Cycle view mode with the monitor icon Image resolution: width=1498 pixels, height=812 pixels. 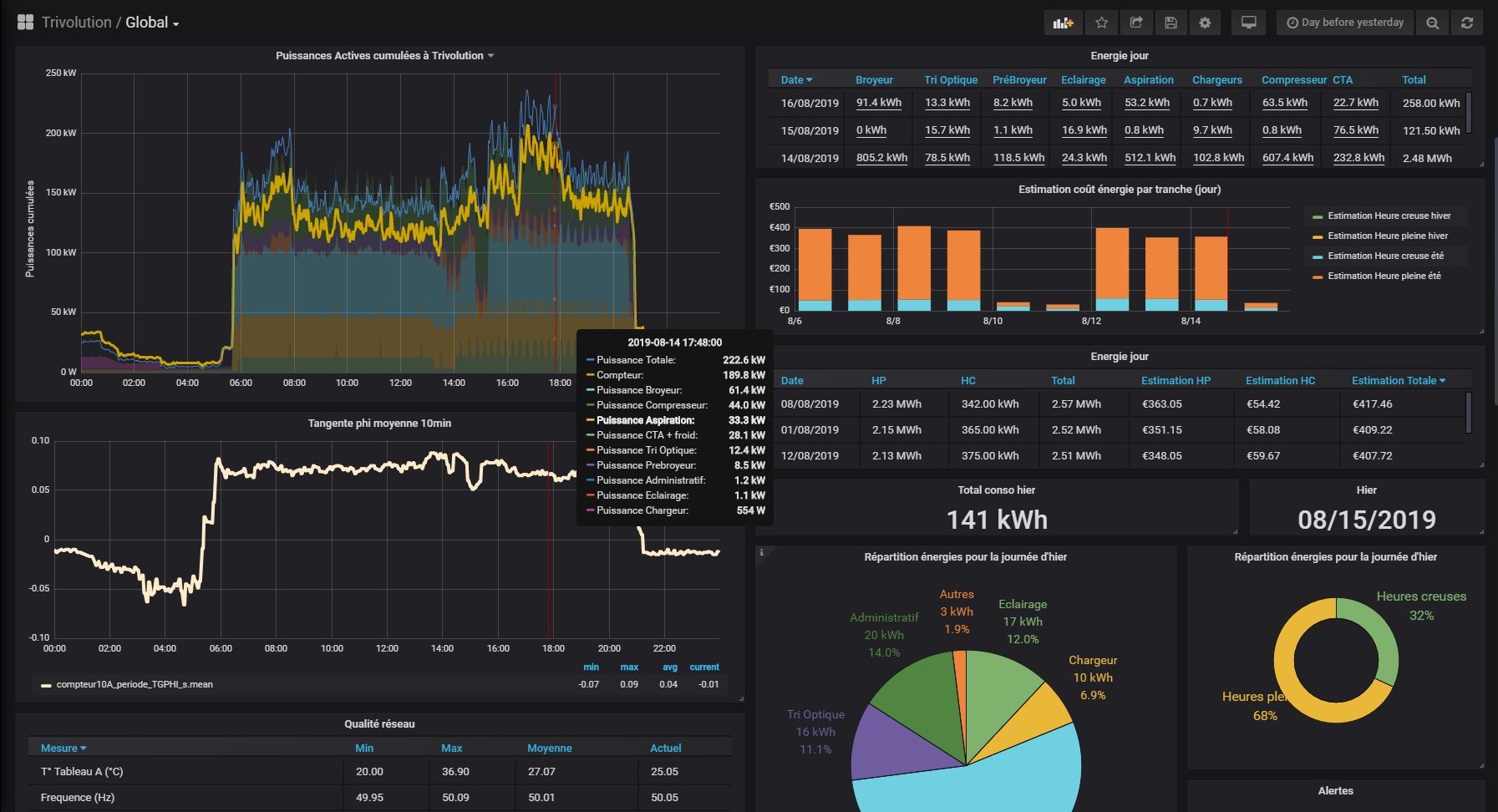[1248, 23]
